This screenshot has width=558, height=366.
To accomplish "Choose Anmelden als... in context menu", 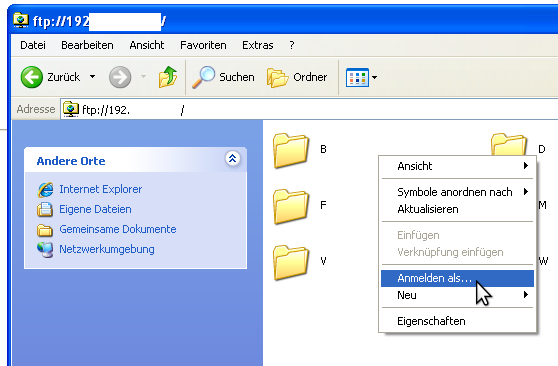I will [457, 278].
